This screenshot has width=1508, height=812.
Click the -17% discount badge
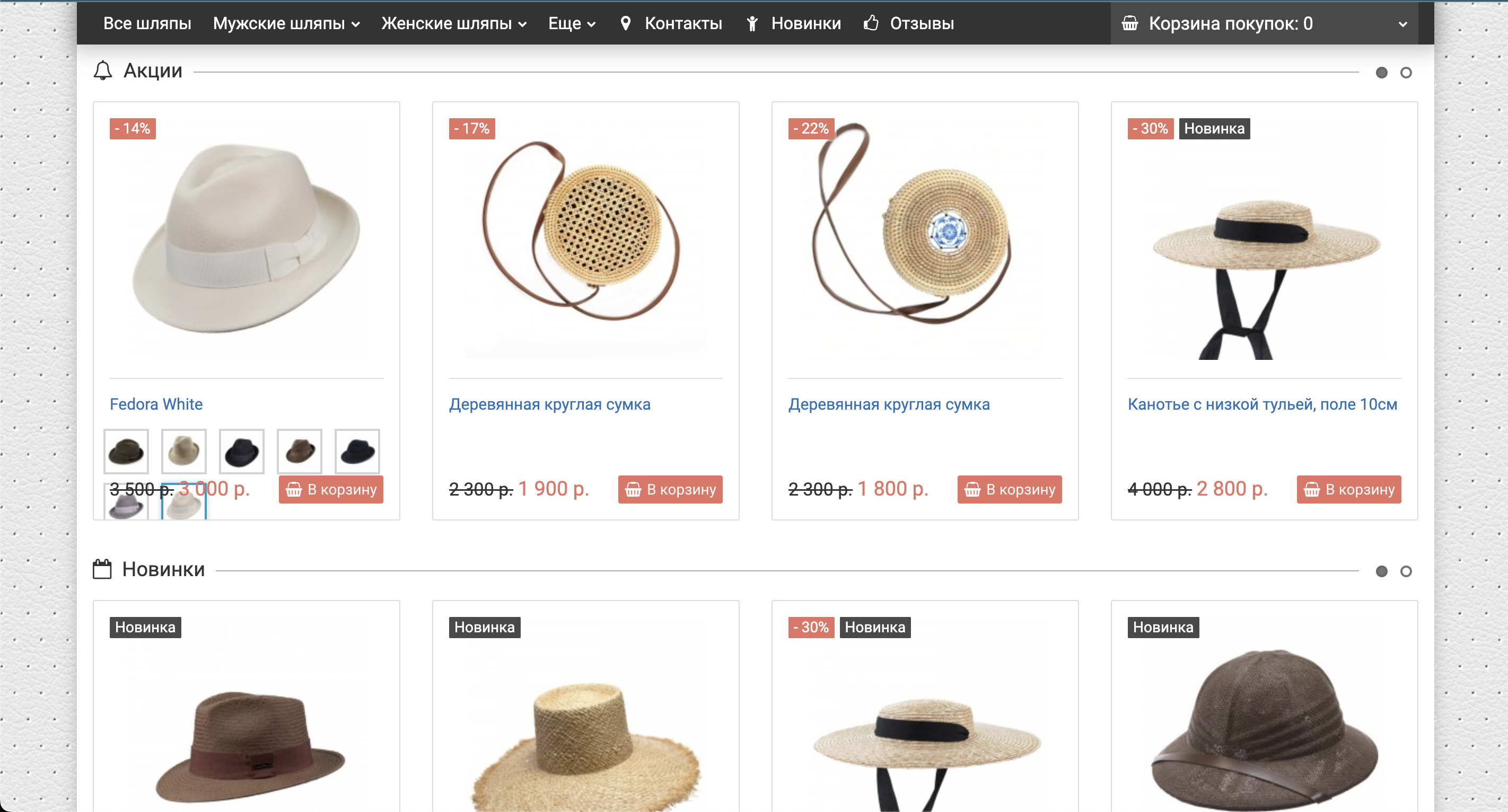coord(472,129)
